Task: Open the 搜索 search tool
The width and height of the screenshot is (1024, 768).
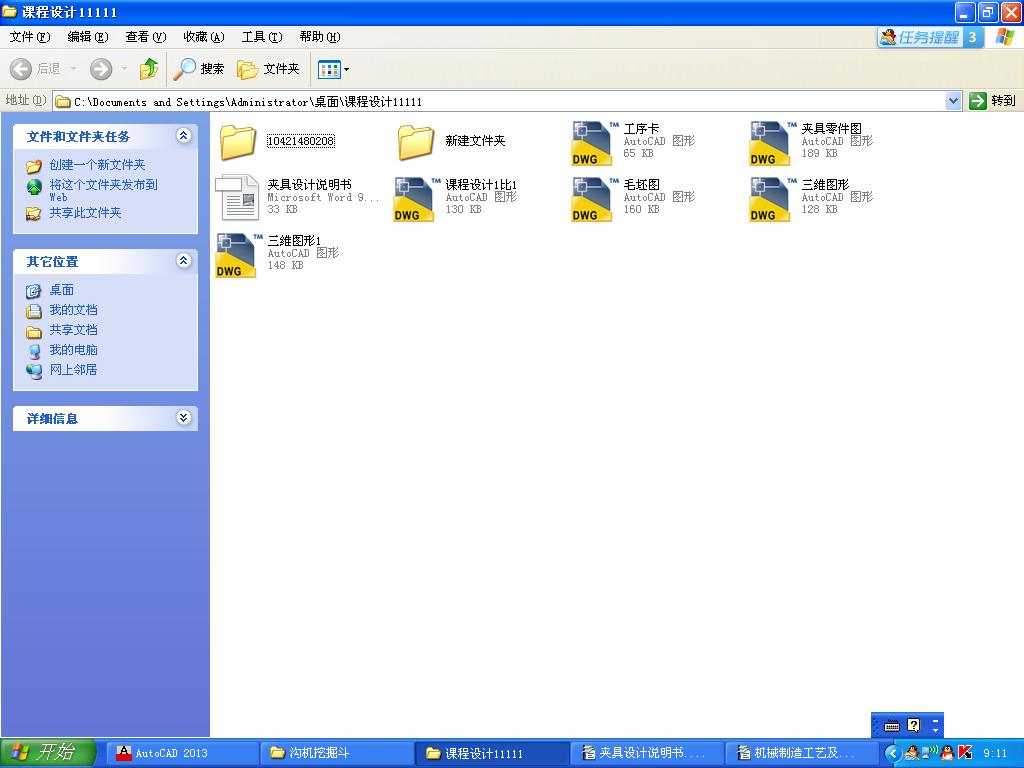Action: pos(199,69)
